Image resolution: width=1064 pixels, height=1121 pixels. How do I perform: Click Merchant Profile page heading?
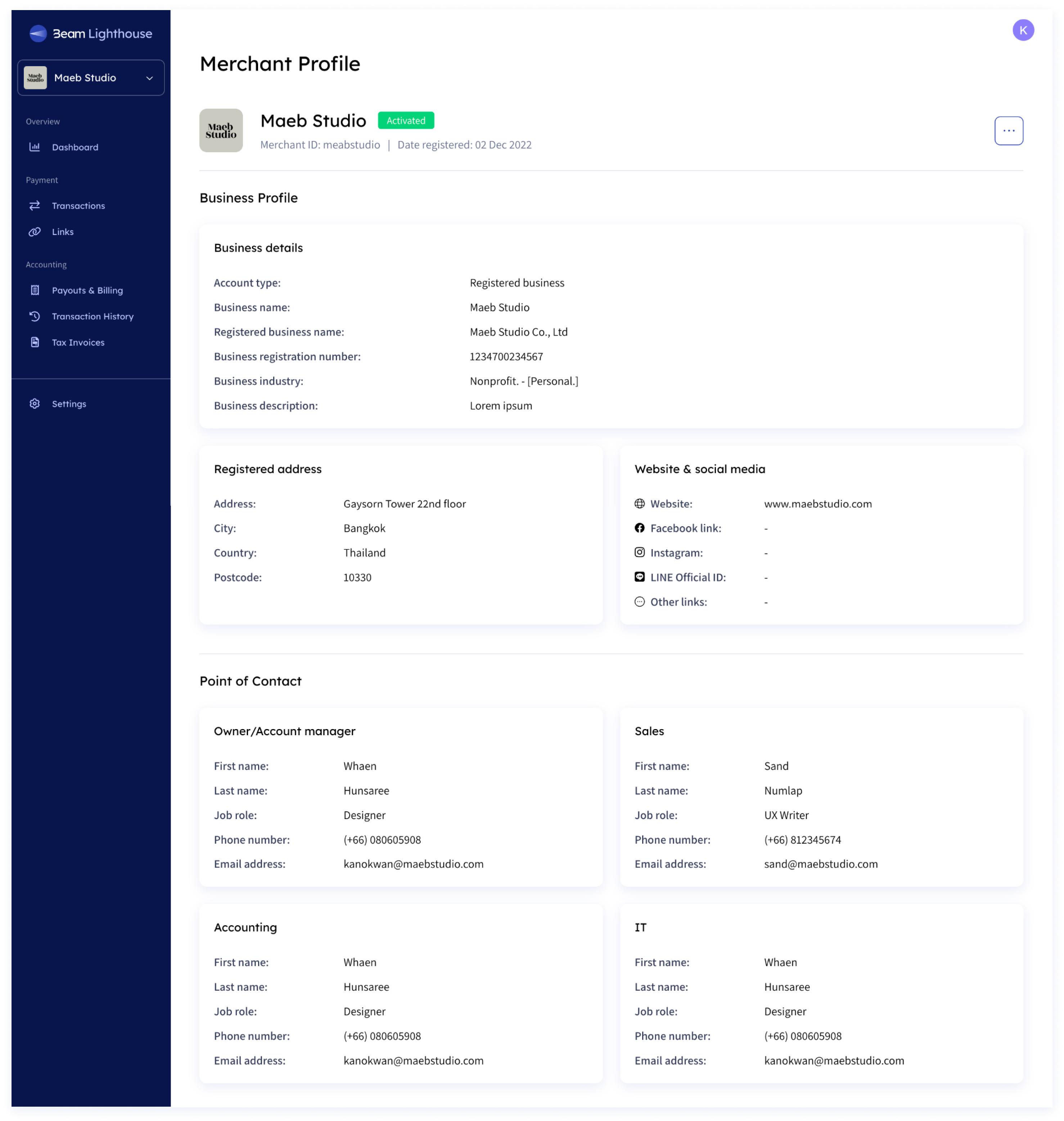pyautogui.click(x=280, y=63)
